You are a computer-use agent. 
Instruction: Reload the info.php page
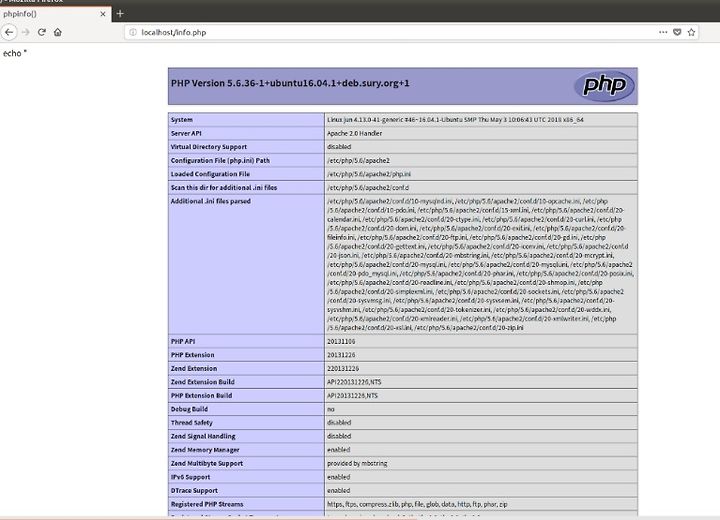(42, 32)
